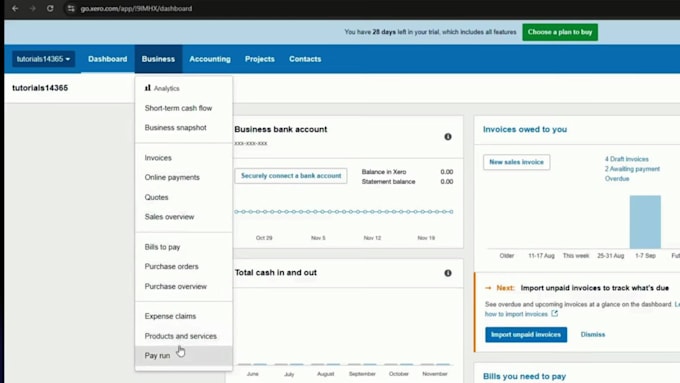Open Purchase overview

coord(183,286)
